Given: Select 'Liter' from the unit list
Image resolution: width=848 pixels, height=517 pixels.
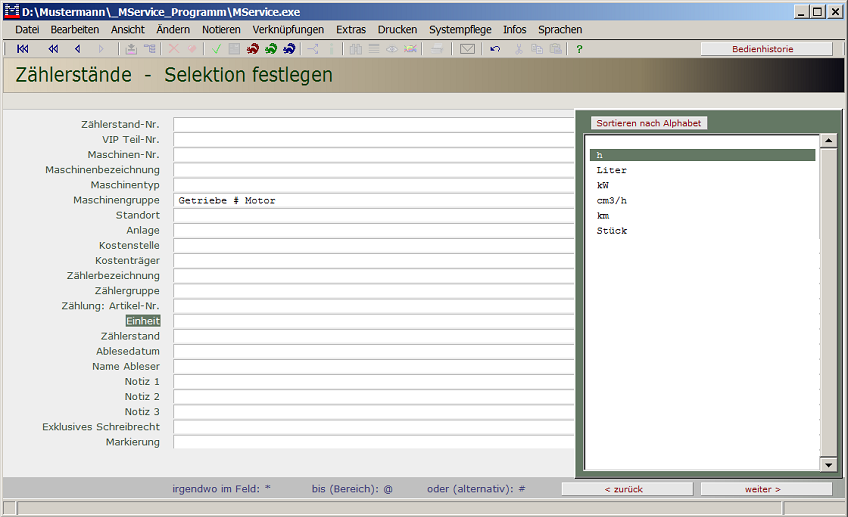Looking at the screenshot, I should 612,171.
